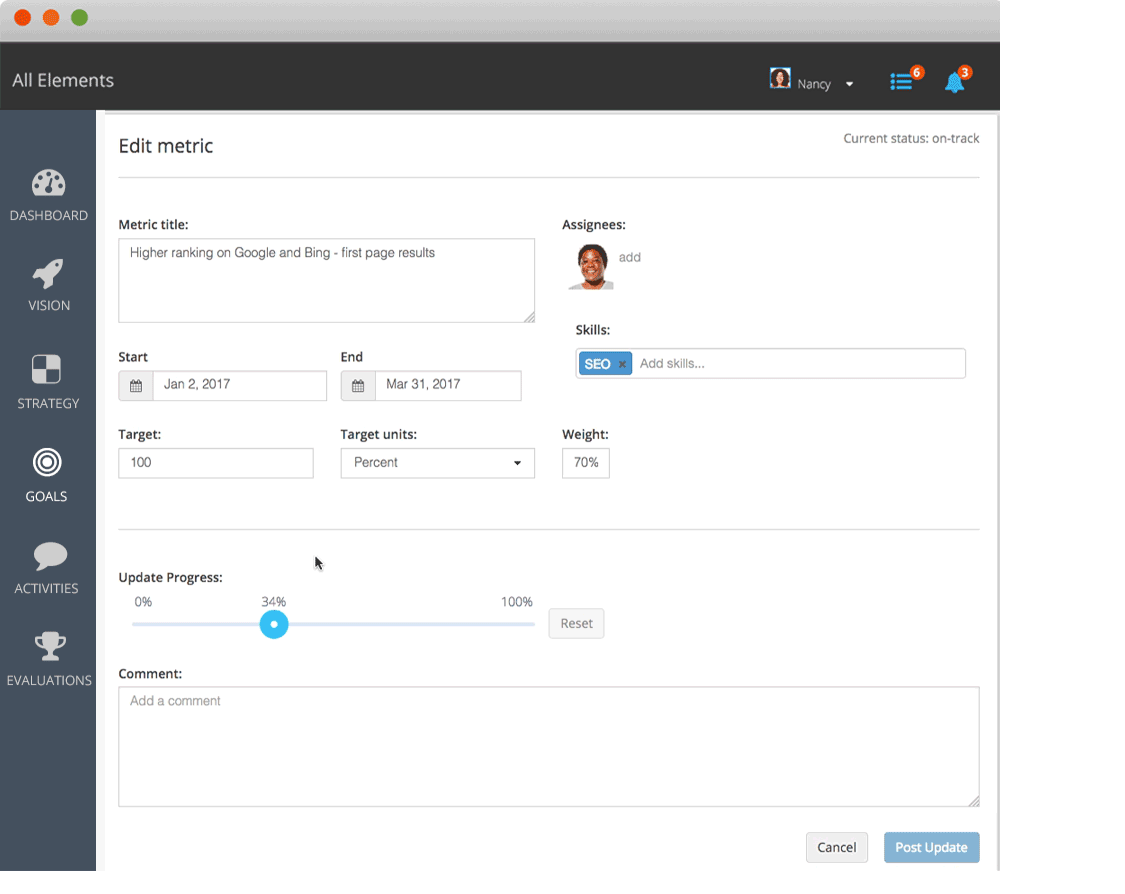Click the Metric title text area
Screen dimensions: 1125x894
[326, 281]
